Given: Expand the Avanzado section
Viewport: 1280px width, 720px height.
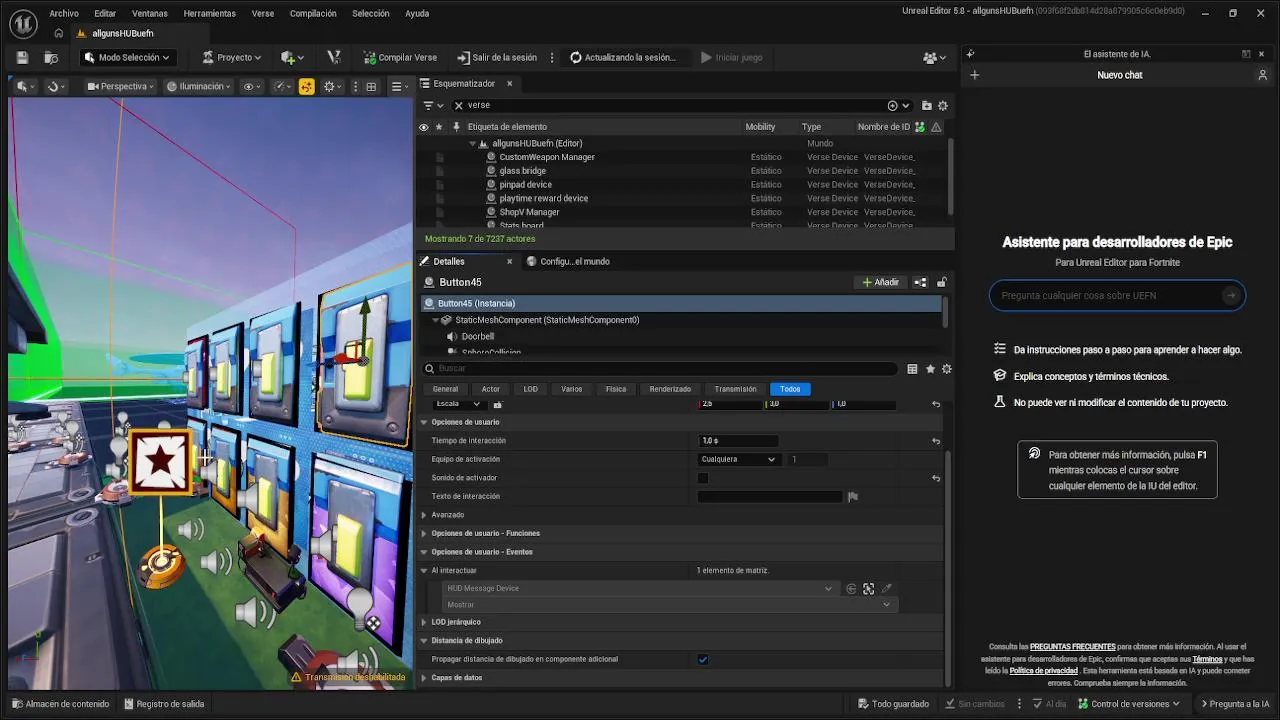Looking at the screenshot, I should click(x=424, y=515).
